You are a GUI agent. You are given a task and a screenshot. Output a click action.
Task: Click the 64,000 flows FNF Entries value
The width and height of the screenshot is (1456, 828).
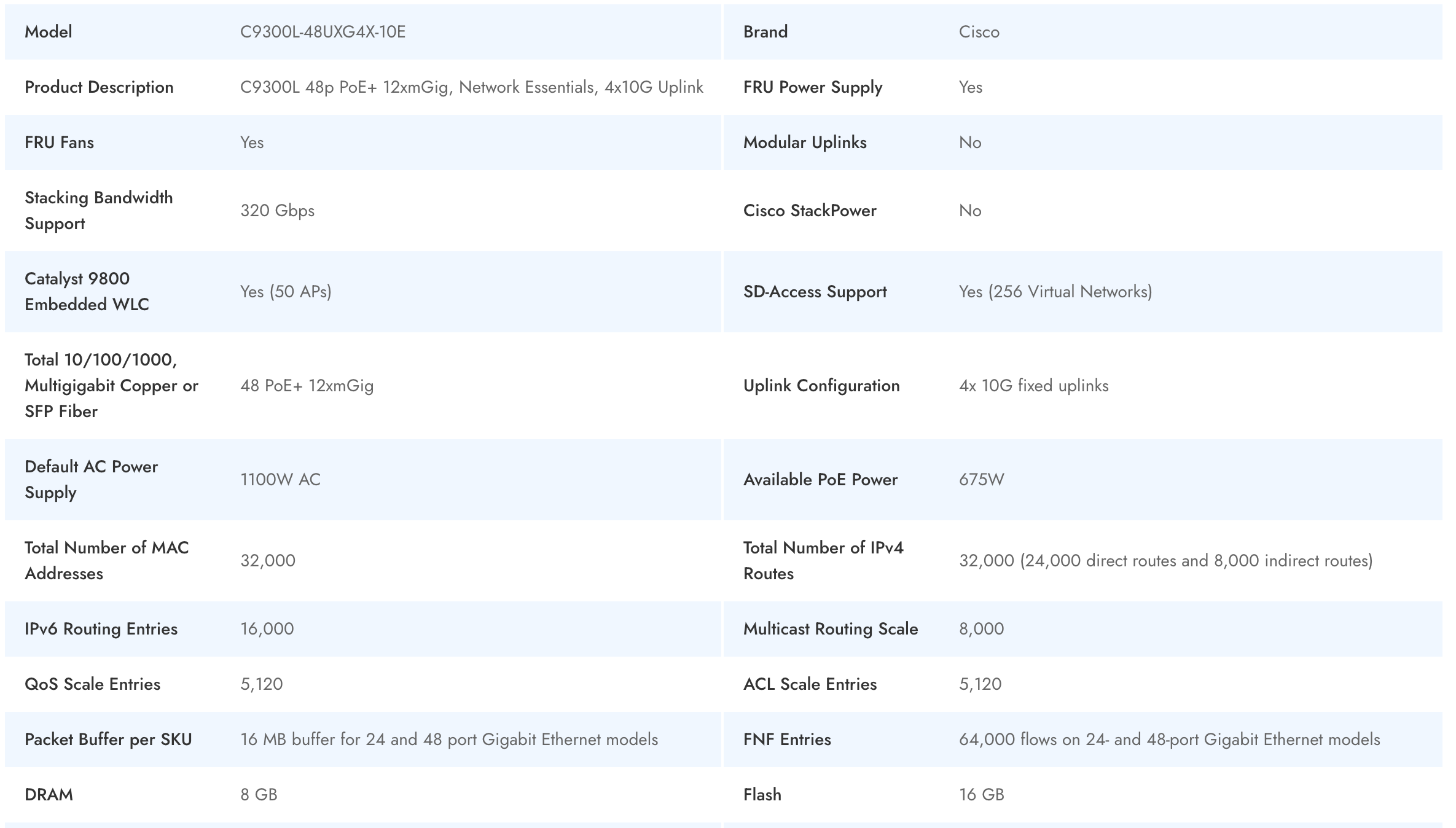click(x=1169, y=740)
